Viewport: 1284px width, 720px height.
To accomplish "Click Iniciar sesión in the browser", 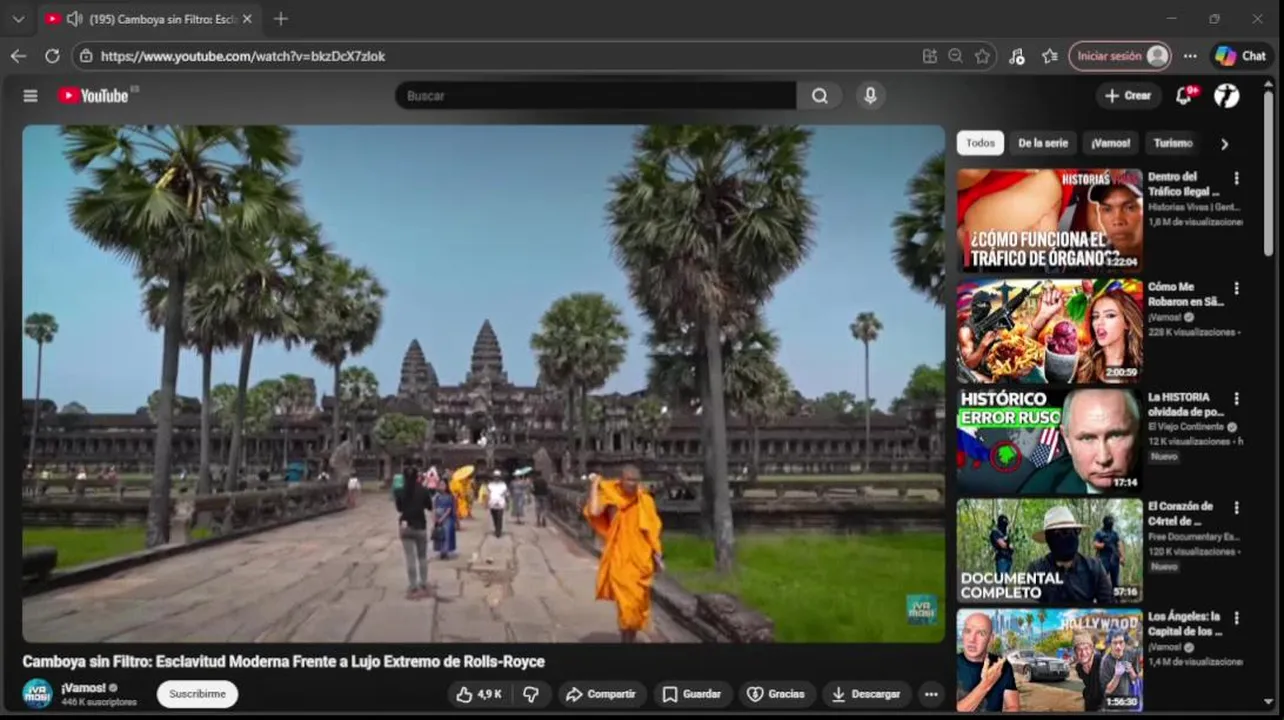I will coord(1119,56).
